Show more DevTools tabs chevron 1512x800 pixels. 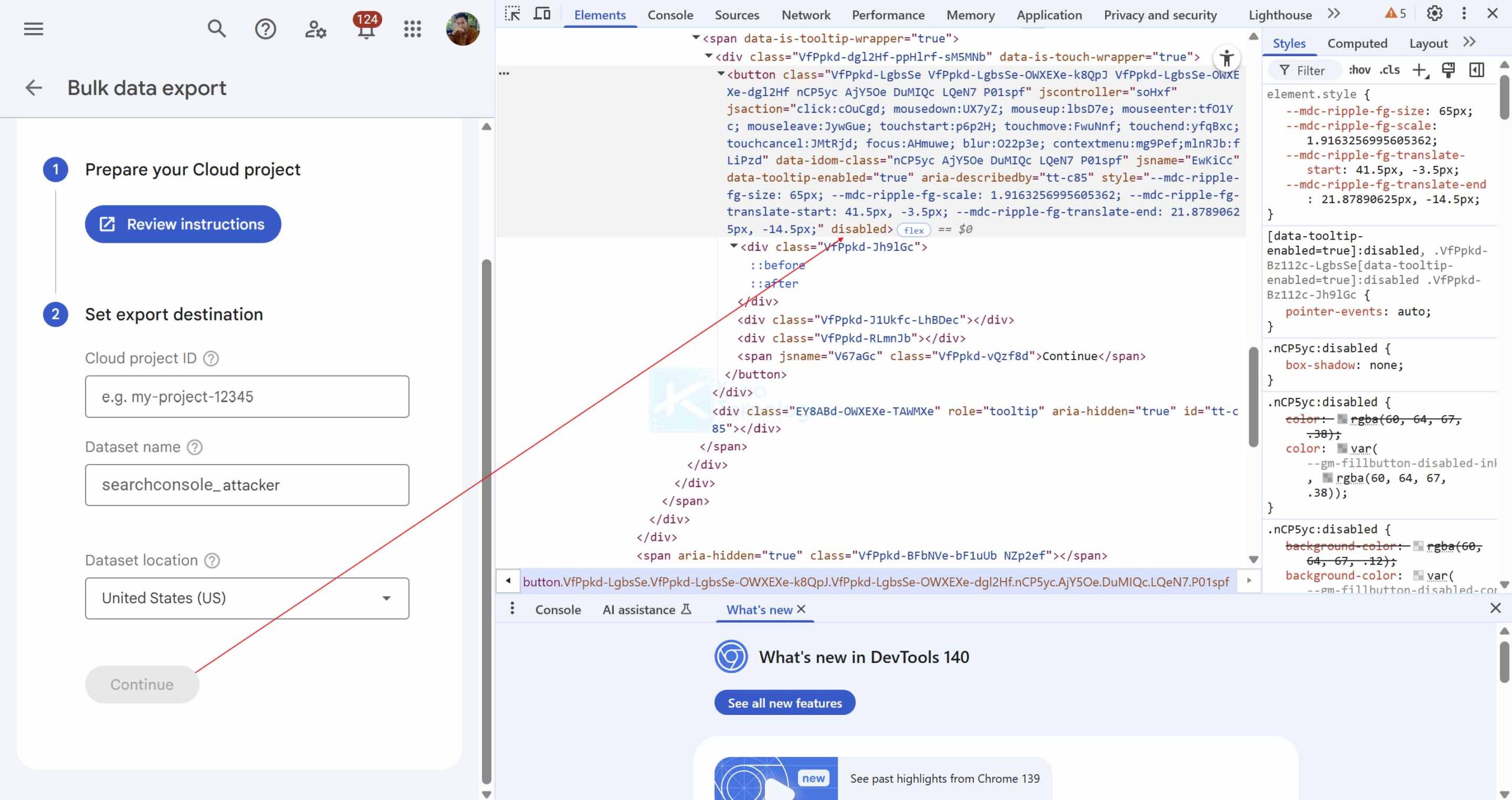(x=1334, y=14)
